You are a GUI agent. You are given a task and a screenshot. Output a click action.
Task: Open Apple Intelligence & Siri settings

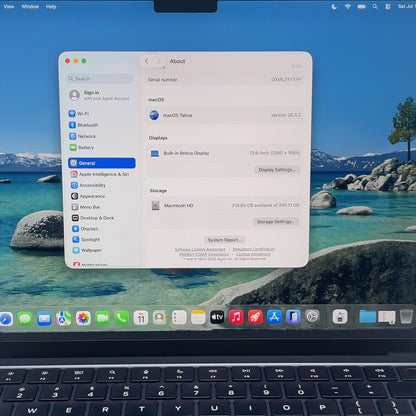[x=100, y=174]
